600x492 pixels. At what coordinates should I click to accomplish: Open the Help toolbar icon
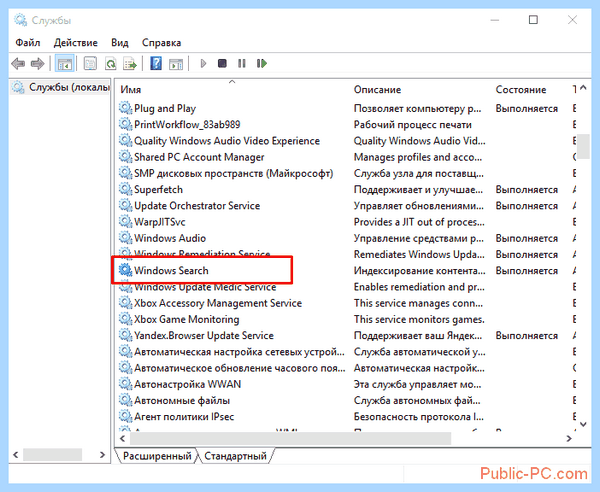pos(156,64)
